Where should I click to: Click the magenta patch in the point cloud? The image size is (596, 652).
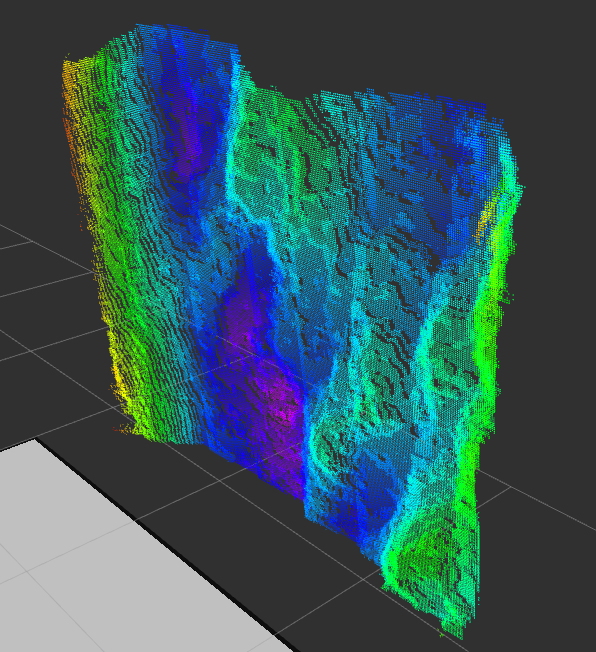pos(283,405)
